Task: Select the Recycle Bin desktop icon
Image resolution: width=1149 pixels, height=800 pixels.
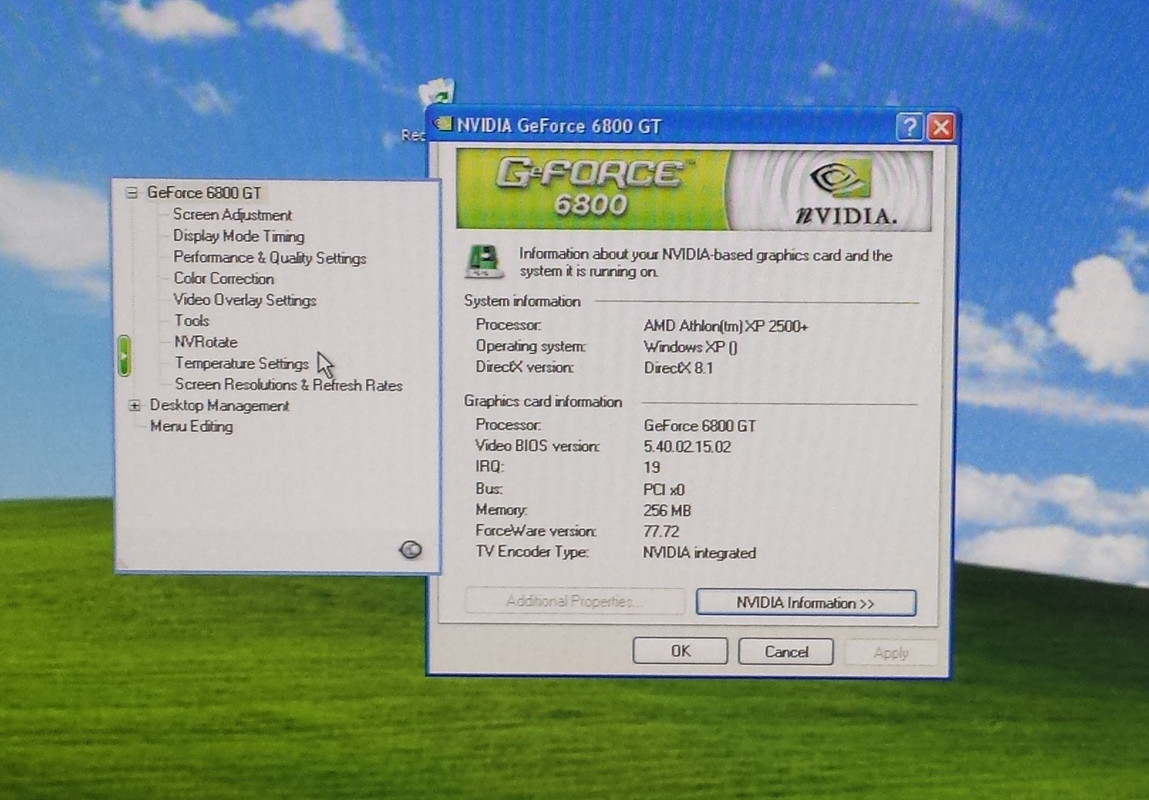Action: [x=437, y=93]
